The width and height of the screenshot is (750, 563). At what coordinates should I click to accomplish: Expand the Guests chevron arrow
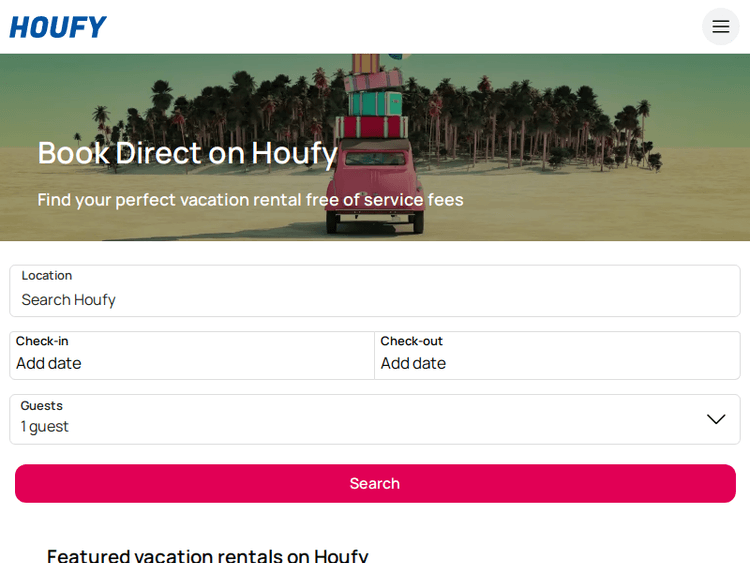(x=716, y=419)
